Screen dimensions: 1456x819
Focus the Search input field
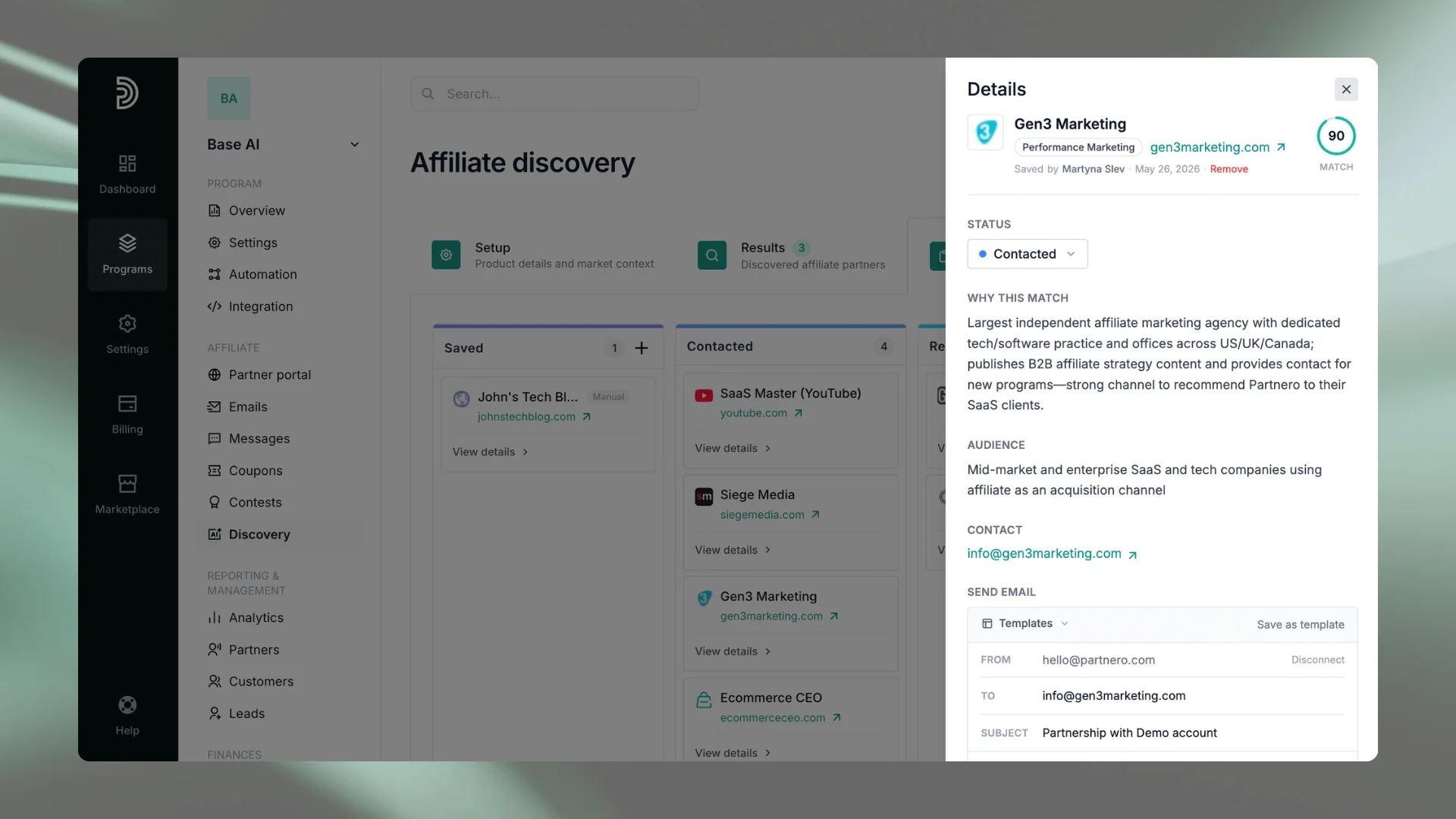pyautogui.click(x=554, y=94)
